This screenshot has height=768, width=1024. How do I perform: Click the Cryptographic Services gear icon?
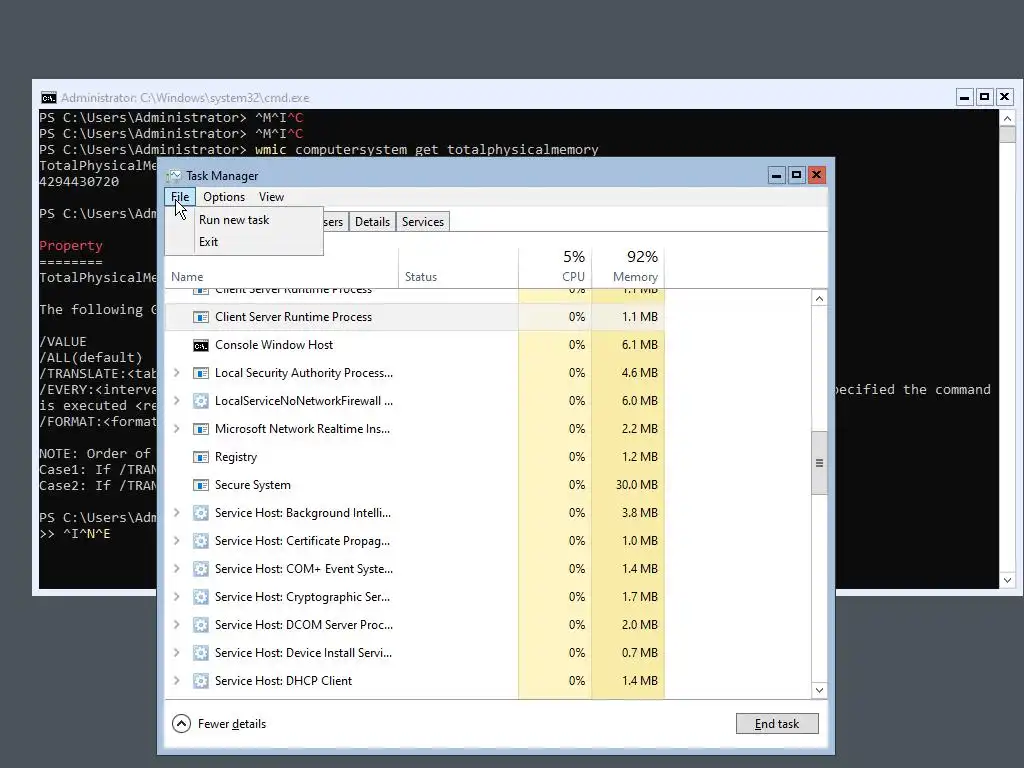pos(200,597)
